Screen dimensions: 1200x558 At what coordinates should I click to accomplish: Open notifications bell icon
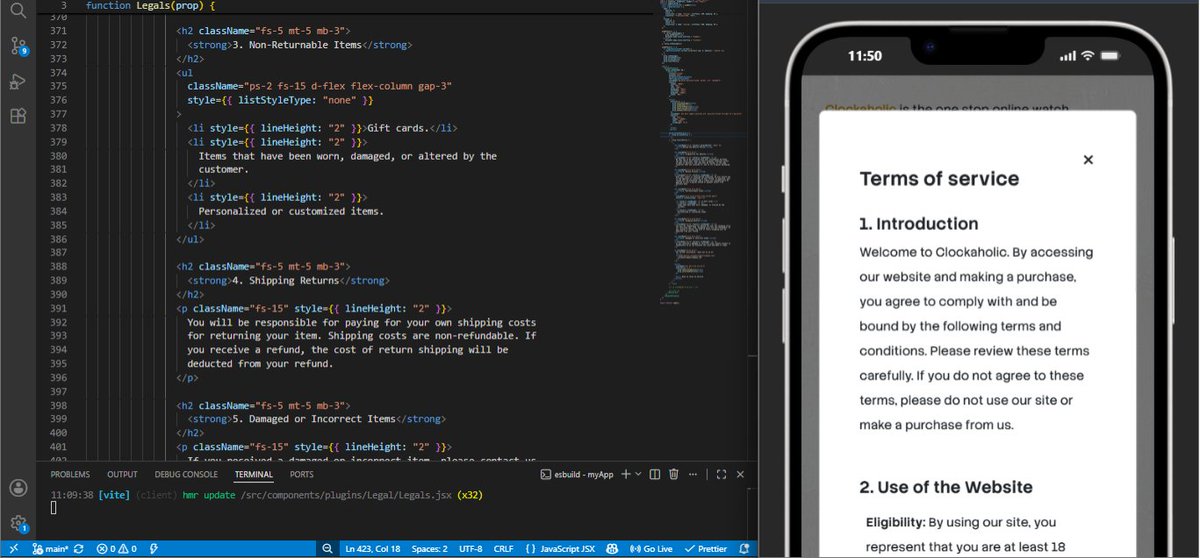pyautogui.click(x=744, y=549)
